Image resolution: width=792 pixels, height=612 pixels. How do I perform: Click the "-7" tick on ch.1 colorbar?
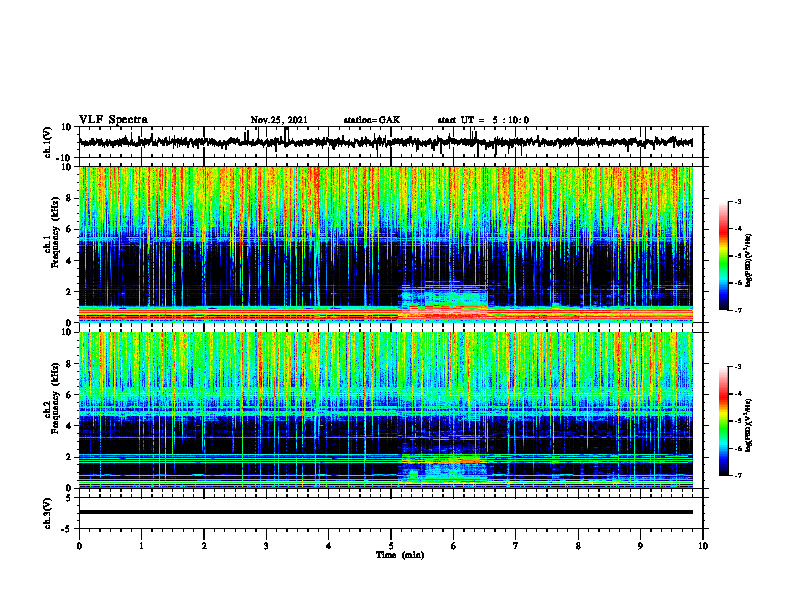click(x=738, y=310)
